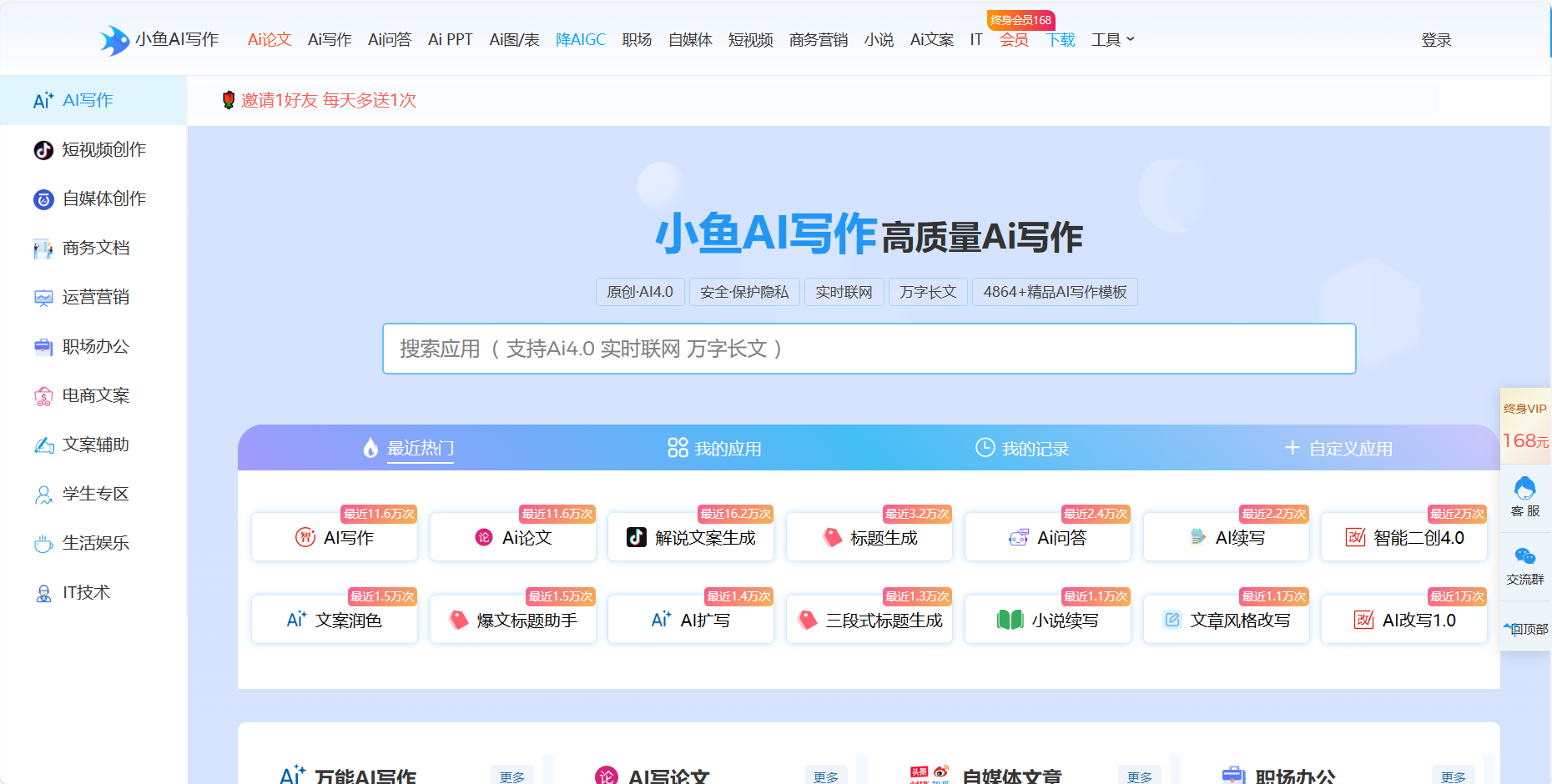
Task: Select the 电商文案 sidebar icon
Action: (x=43, y=396)
